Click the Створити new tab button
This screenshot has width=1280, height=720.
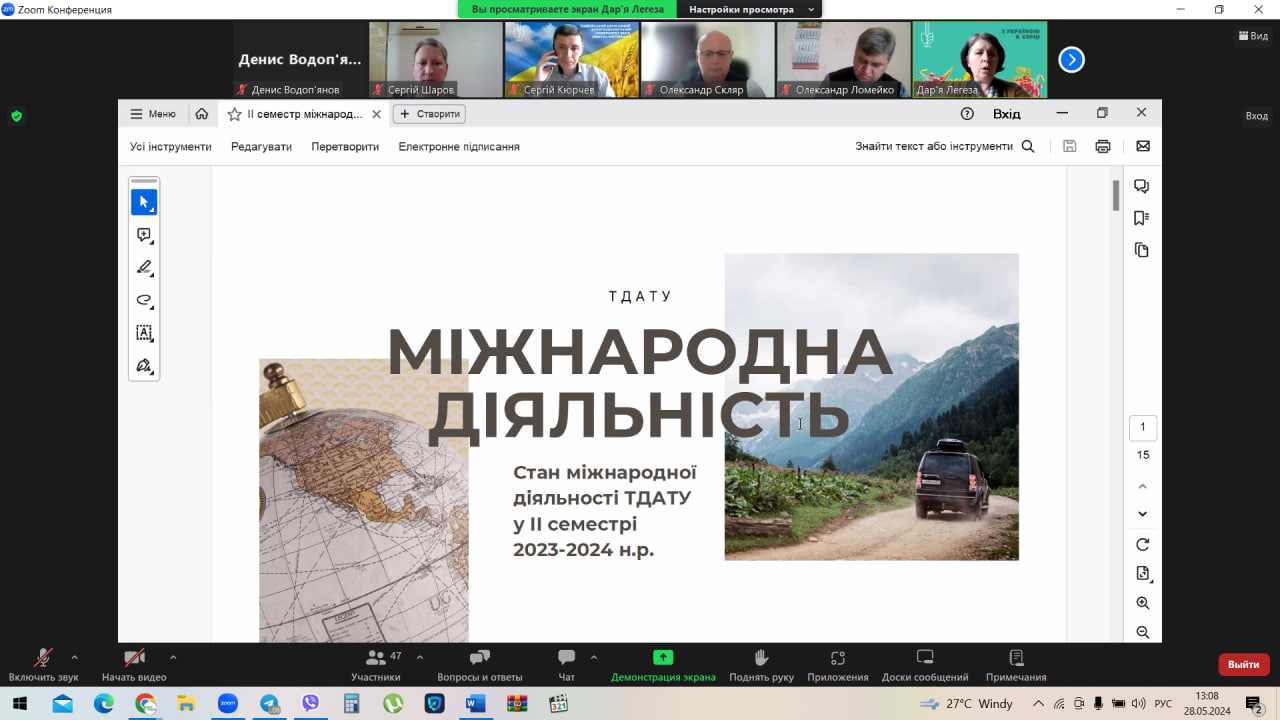(x=429, y=114)
